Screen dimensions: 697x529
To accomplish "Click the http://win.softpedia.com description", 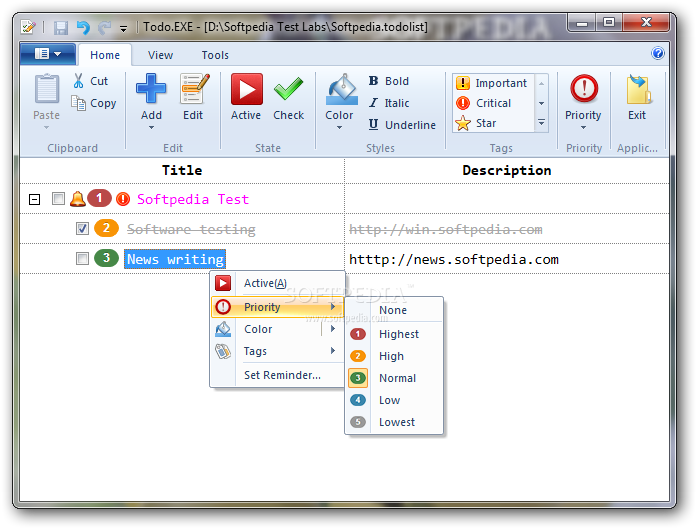I will (x=446, y=229).
